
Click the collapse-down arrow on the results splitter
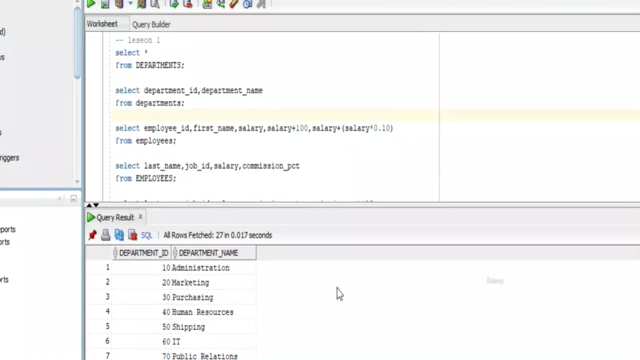coord(96,205)
